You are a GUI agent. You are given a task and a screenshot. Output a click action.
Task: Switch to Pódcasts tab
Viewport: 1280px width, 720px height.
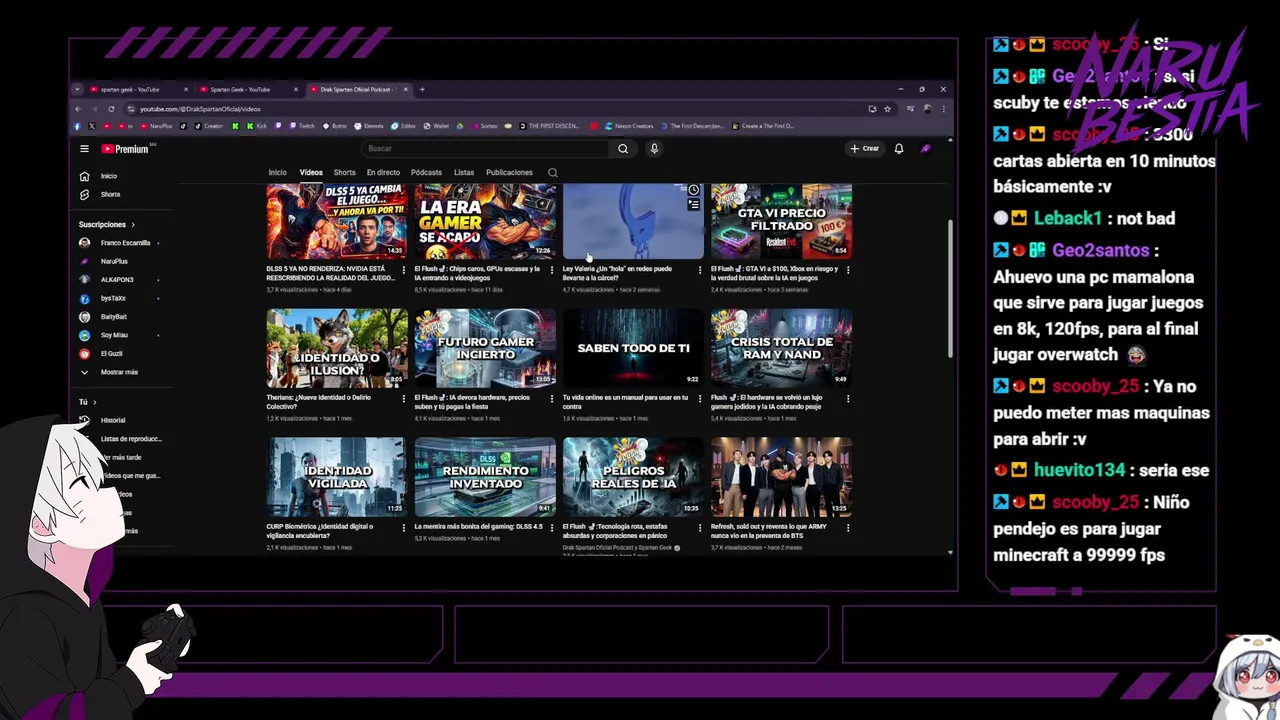point(426,173)
